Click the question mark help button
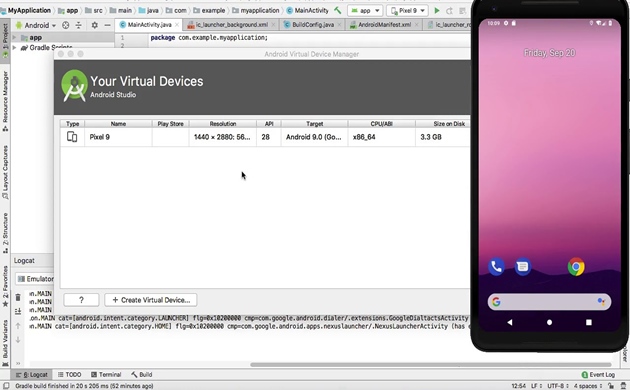The image size is (630, 390). (x=81, y=300)
